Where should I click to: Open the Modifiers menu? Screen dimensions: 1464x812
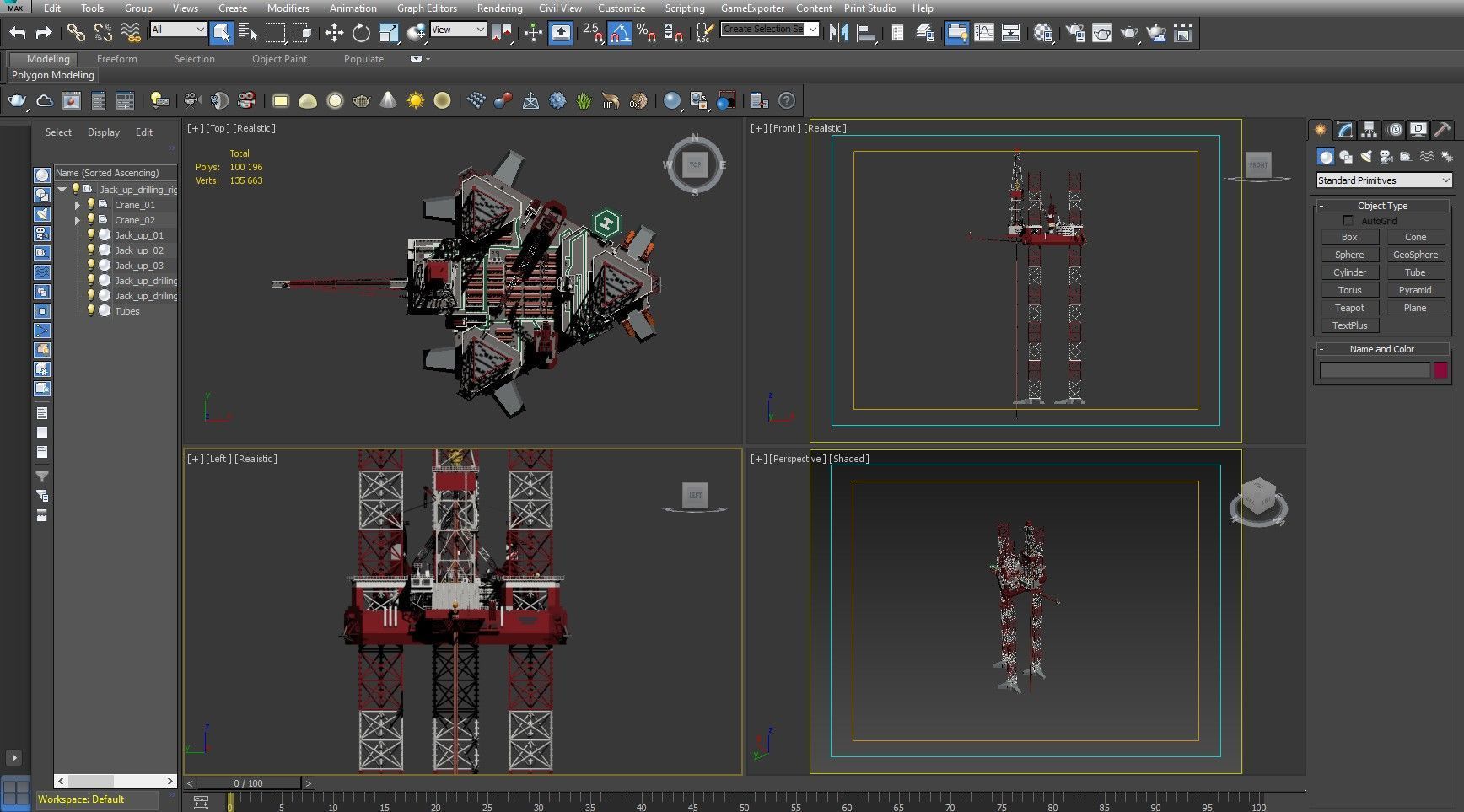[x=288, y=8]
